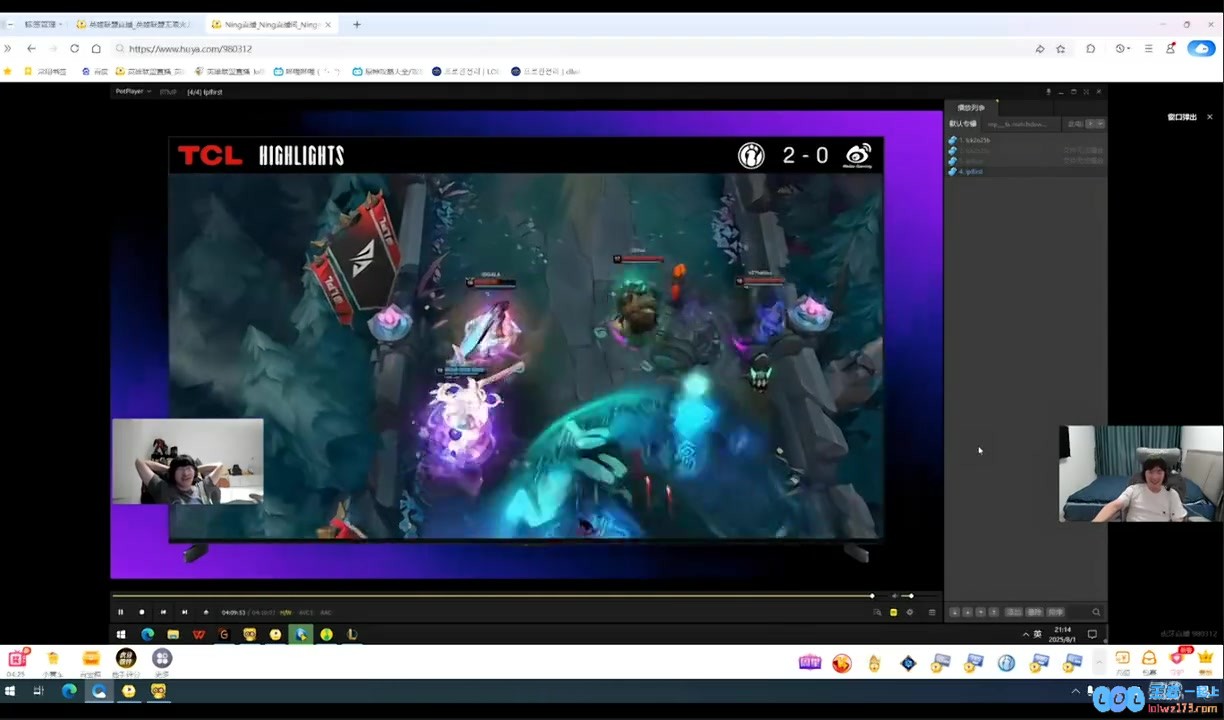1224x720 pixels.
Task: Open Edge on the bottom taskbar
Action: coord(69,691)
